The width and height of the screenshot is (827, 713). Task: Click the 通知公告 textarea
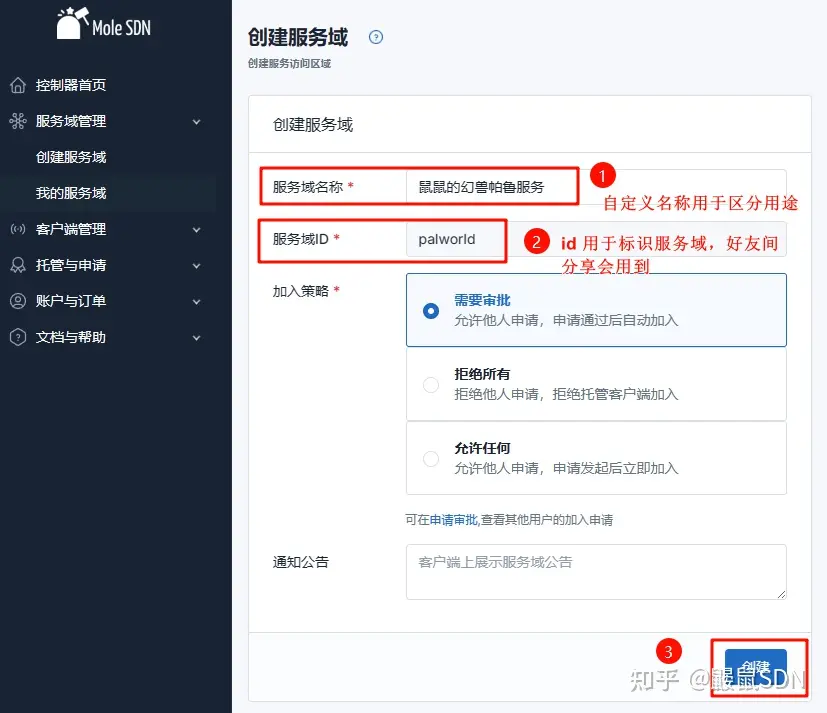pyautogui.click(x=596, y=572)
